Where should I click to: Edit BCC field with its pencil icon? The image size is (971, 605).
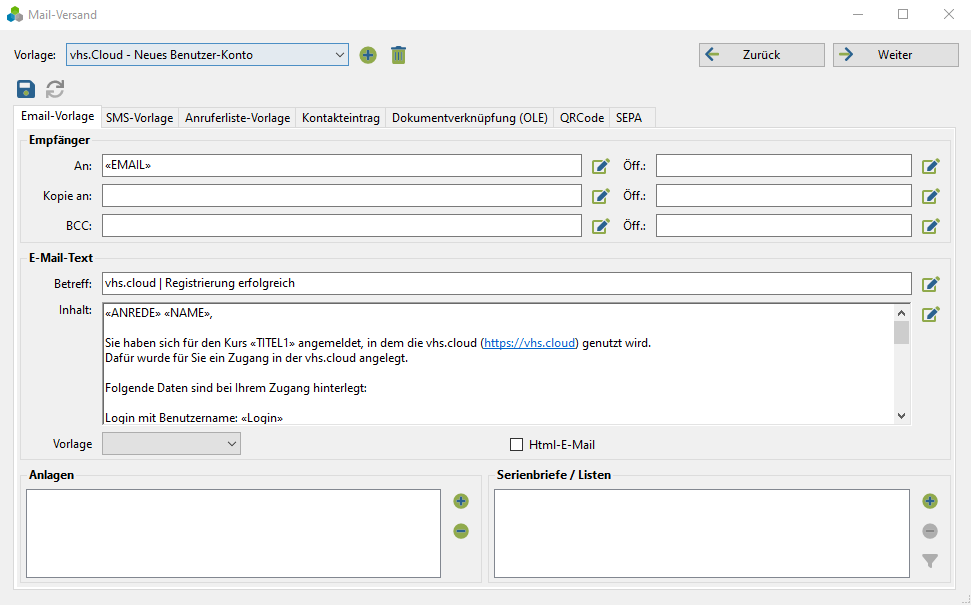coord(601,225)
